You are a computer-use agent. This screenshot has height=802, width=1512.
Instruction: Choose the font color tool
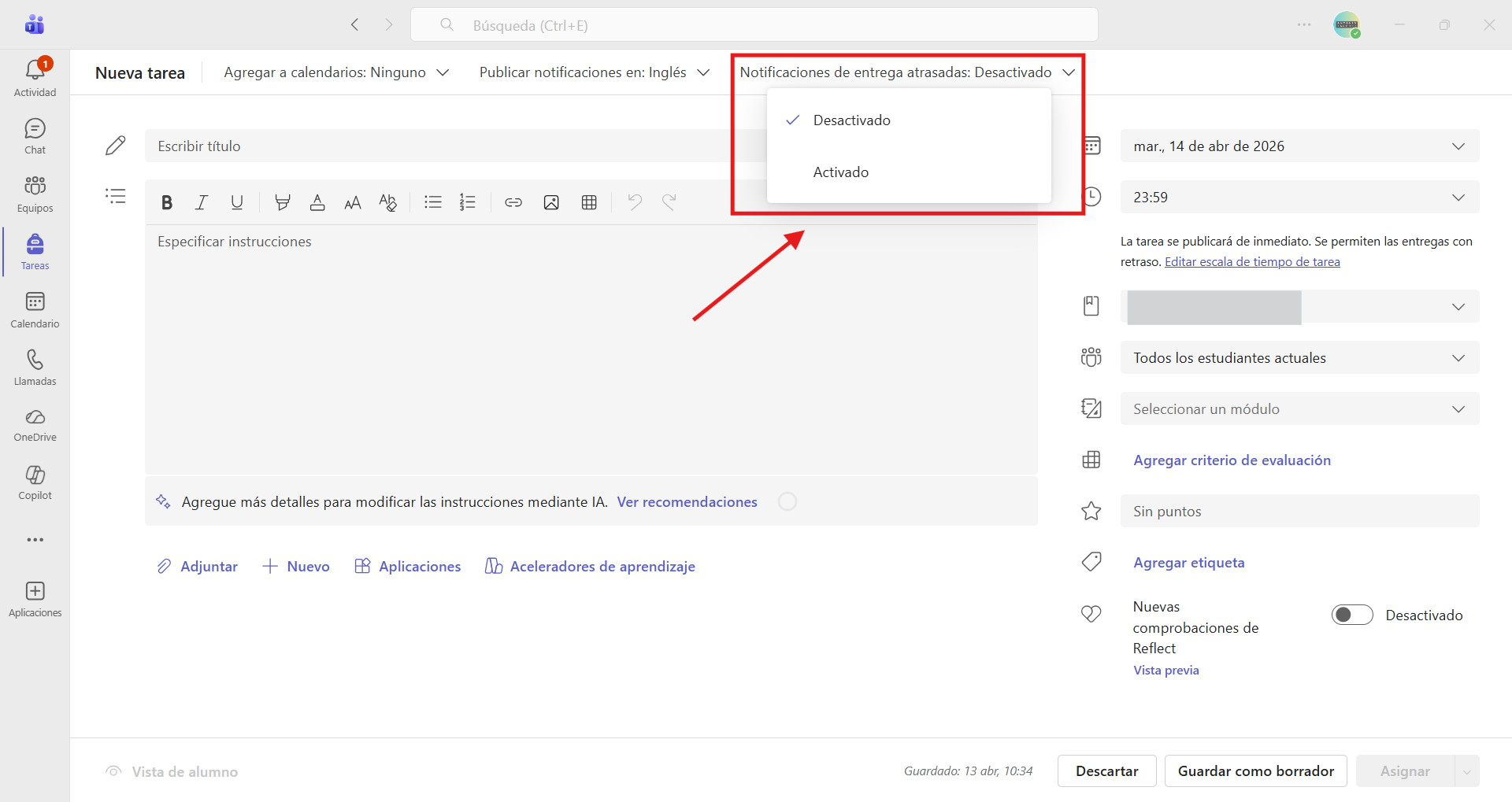click(x=317, y=202)
